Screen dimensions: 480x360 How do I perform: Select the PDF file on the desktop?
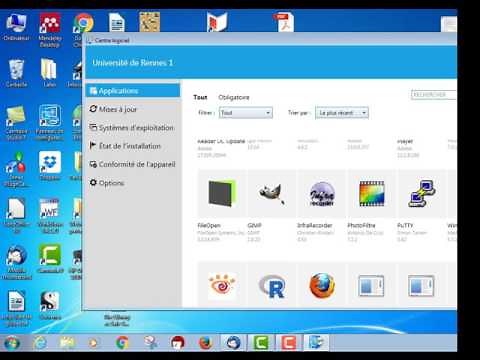pyautogui.click(x=284, y=22)
